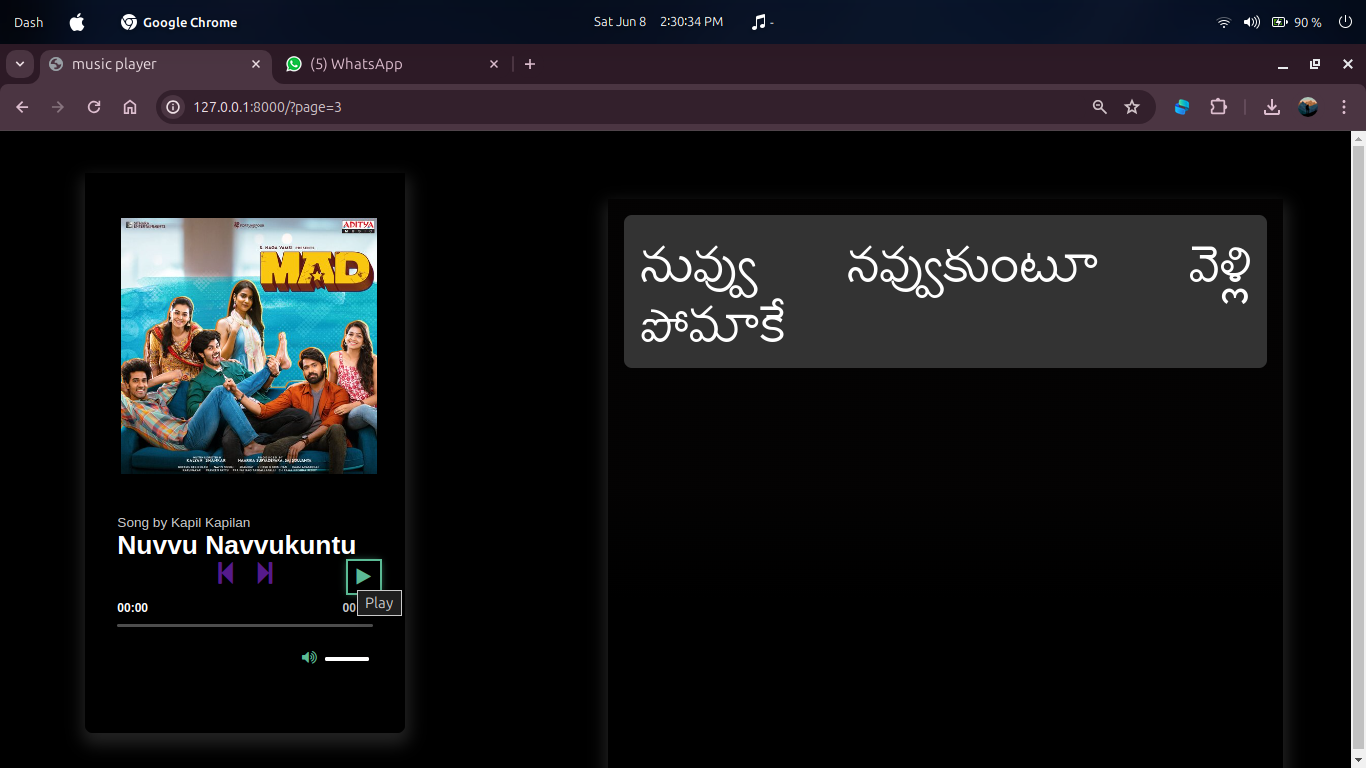The height and width of the screenshot is (768, 1366).
Task: Close the WhatsApp tab
Action: coord(494,64)
